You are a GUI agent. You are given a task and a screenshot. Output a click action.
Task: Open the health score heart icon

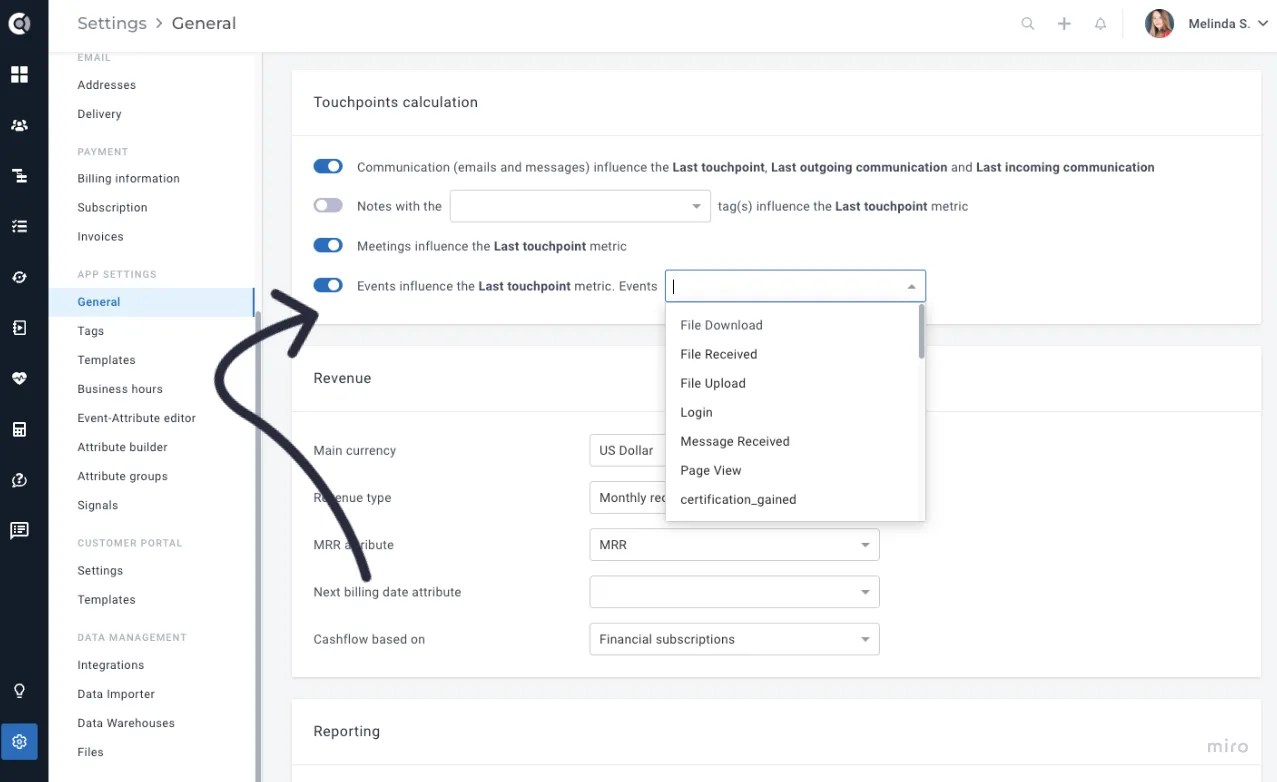click(19, 379)
